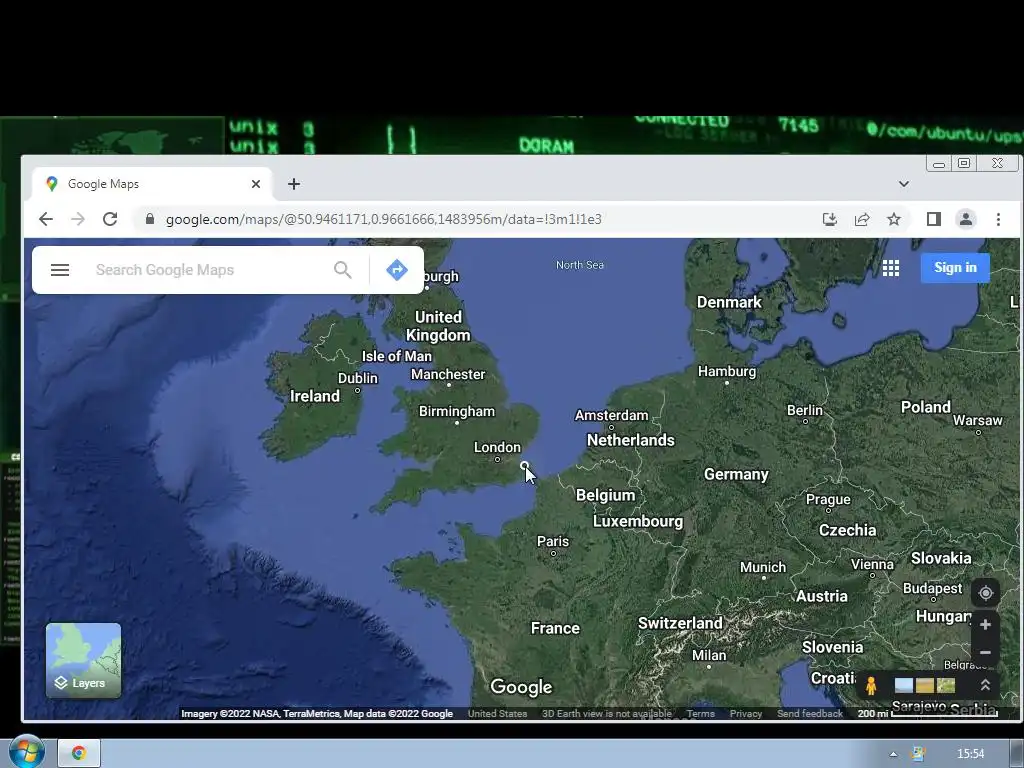Viewport: 1024px width, 768px height.
Task: Show your location with the target icon
Action: [985, 593]
